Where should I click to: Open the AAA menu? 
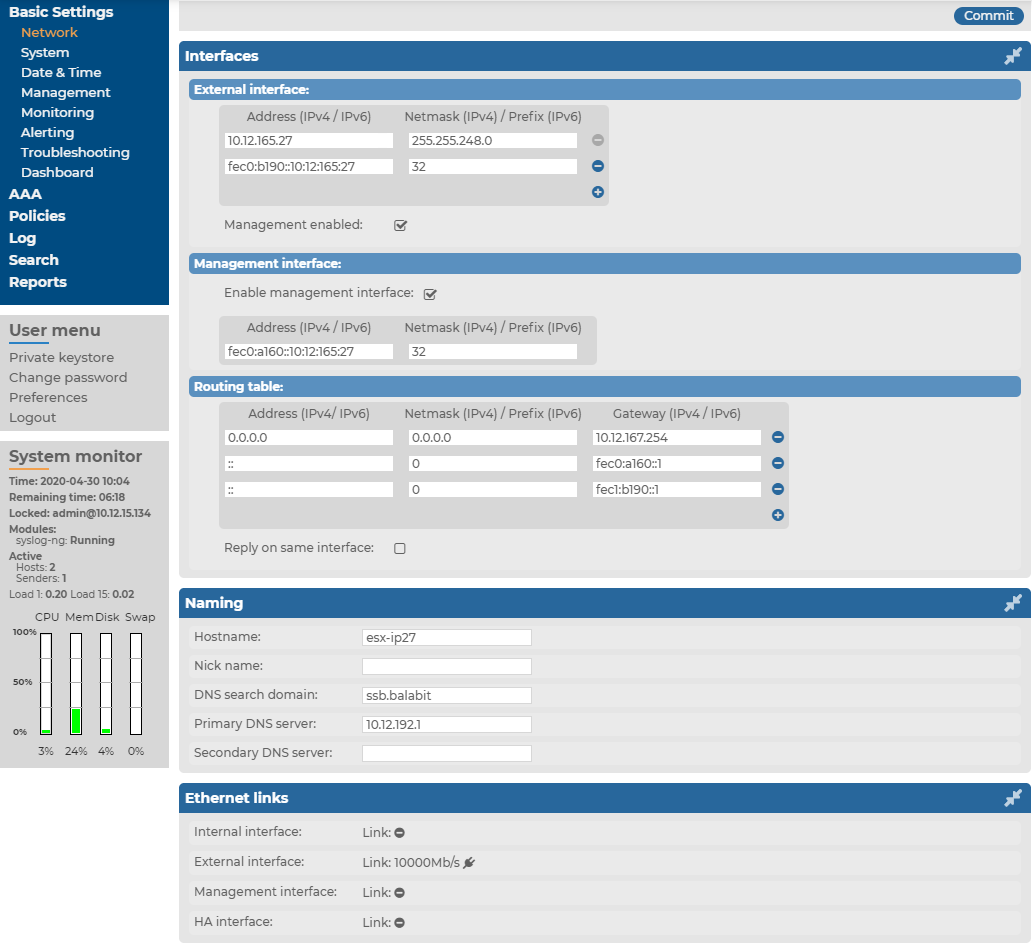[25, 194]
